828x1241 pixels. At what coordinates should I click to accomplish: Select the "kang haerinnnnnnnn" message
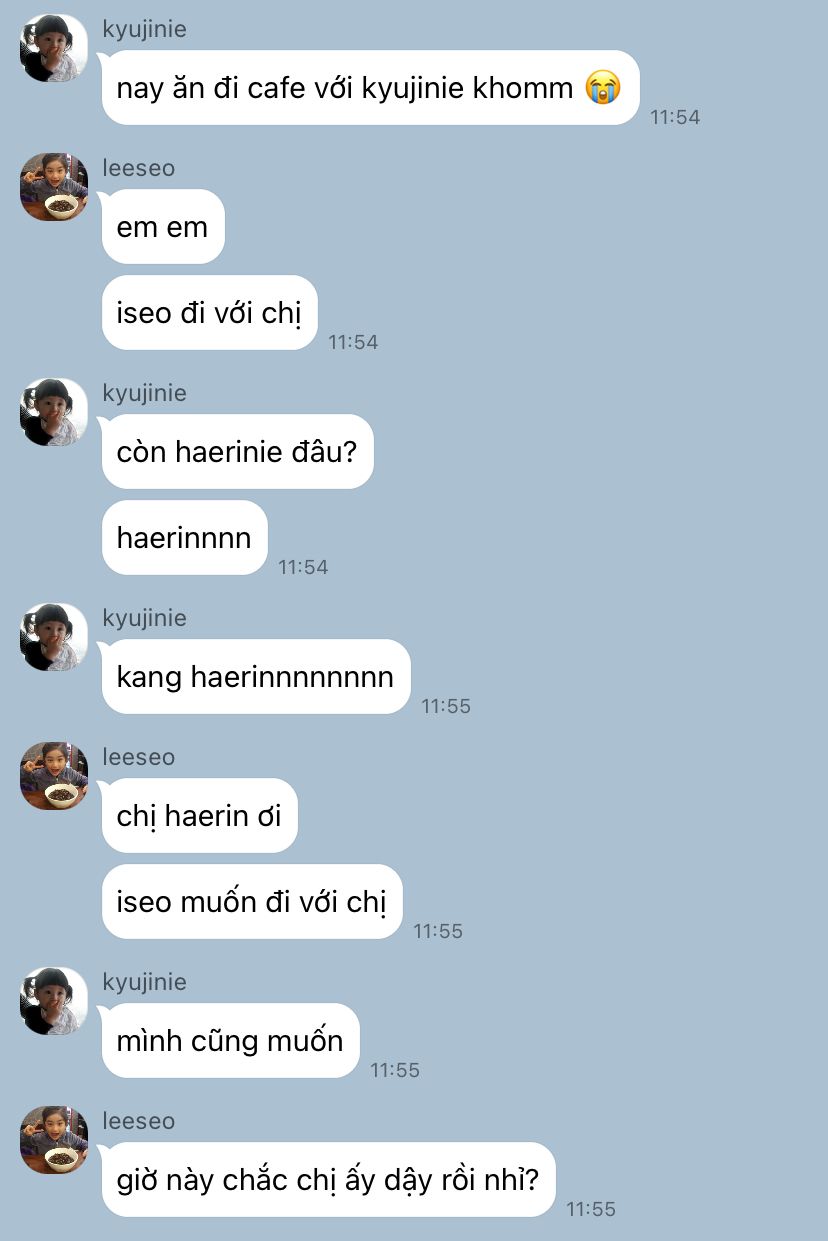[x=256, y=677]
